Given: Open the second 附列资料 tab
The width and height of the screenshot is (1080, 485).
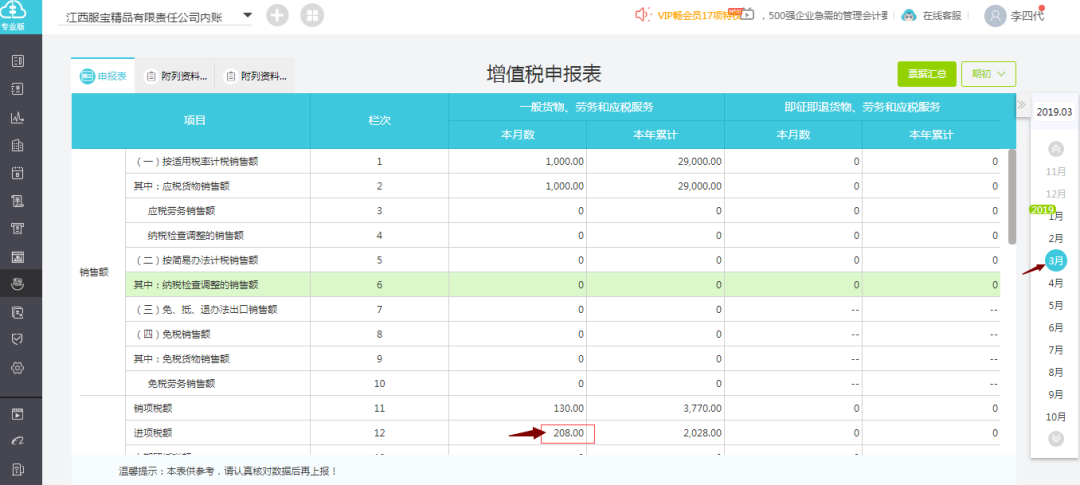Looking at the screenshot, I should click(256, 76).
